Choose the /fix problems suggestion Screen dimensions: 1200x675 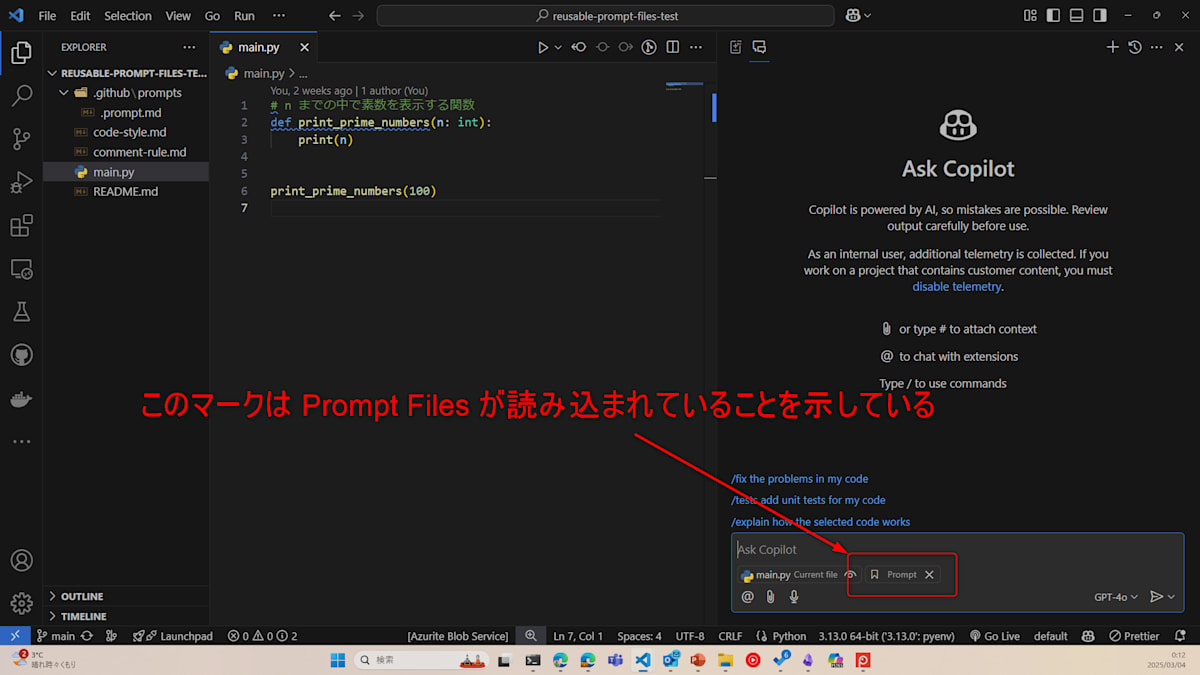(799, 479)
